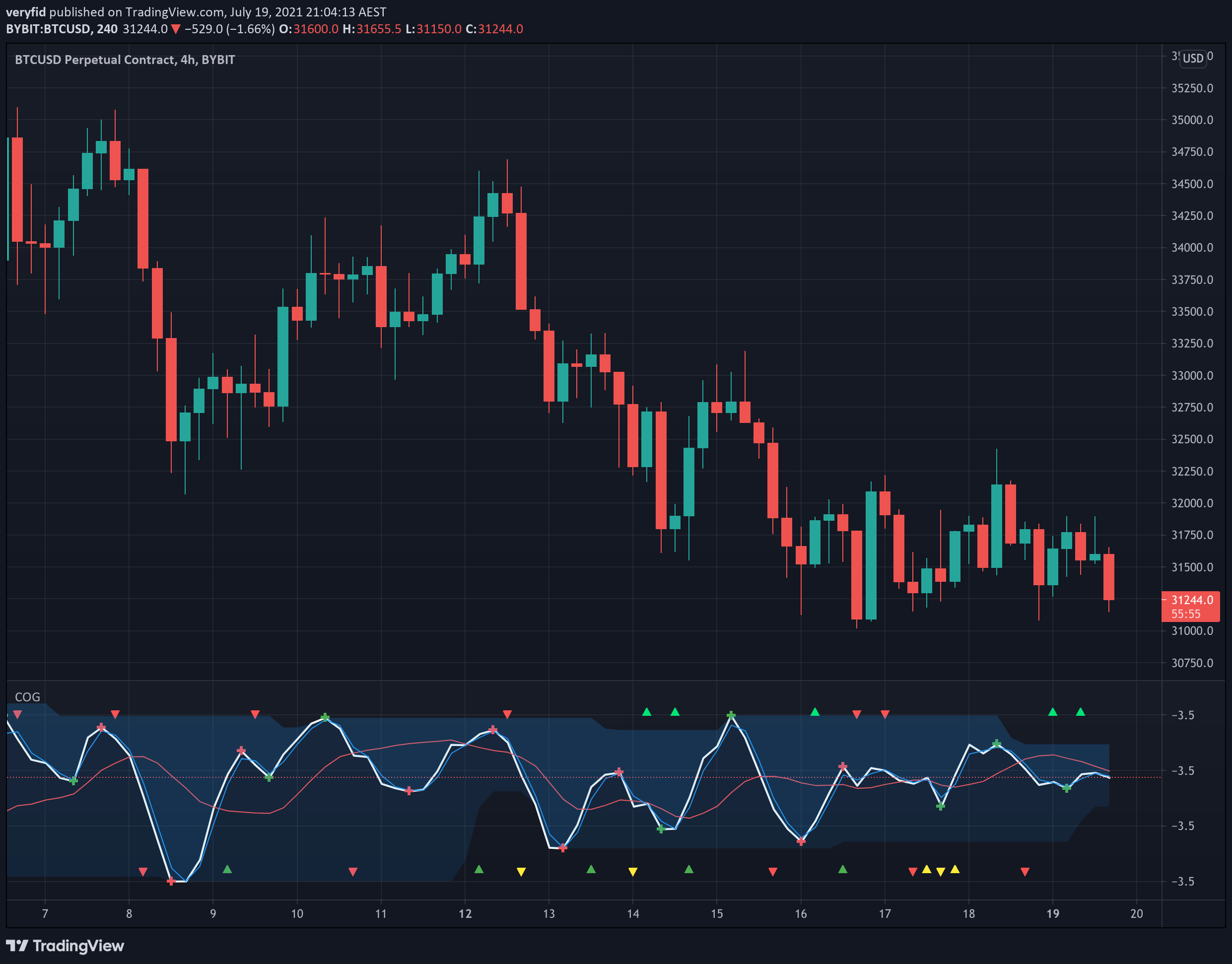Click the high value H:31655.5
The image size is (1232, 964).
(372, 29)
